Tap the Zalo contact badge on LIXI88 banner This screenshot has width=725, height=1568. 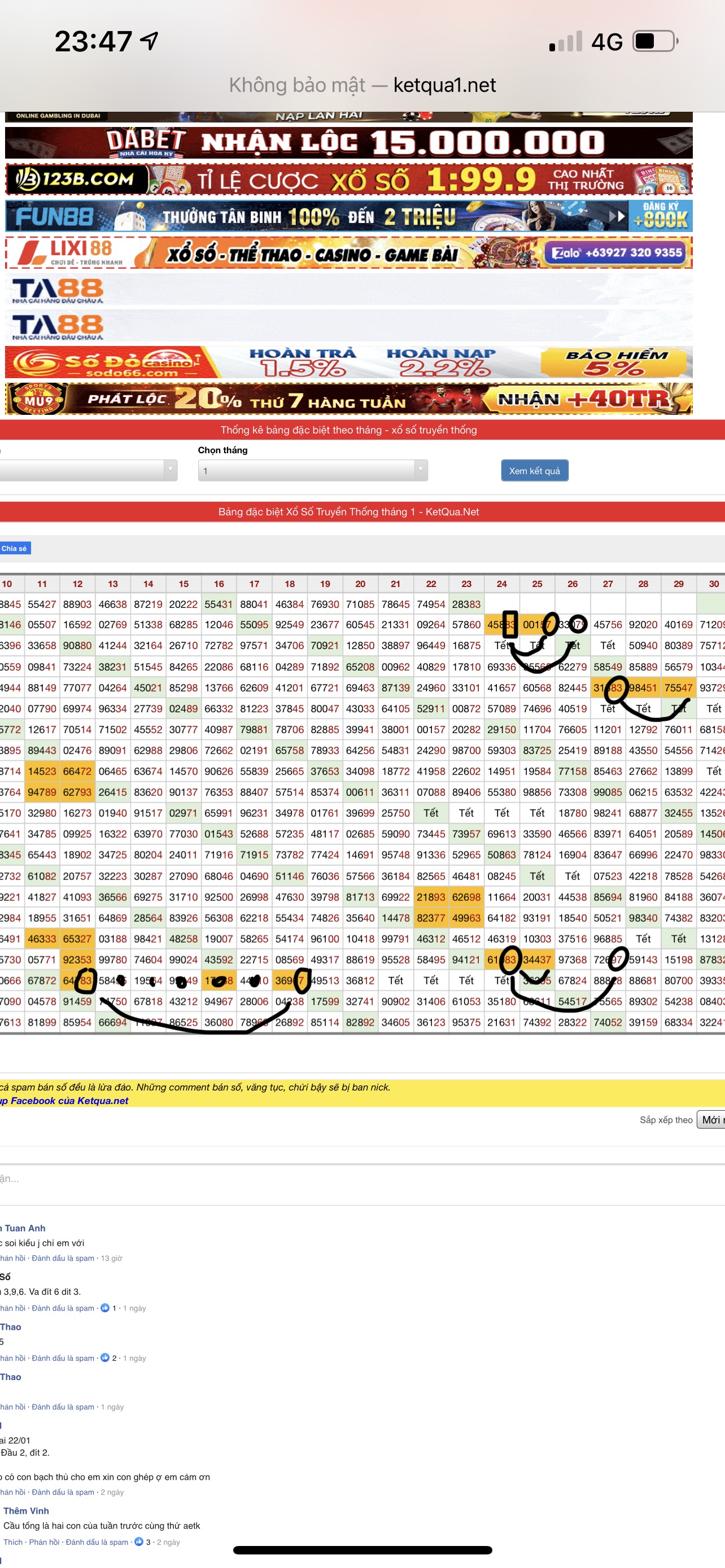pyautogui.click(x=617, y=253)
